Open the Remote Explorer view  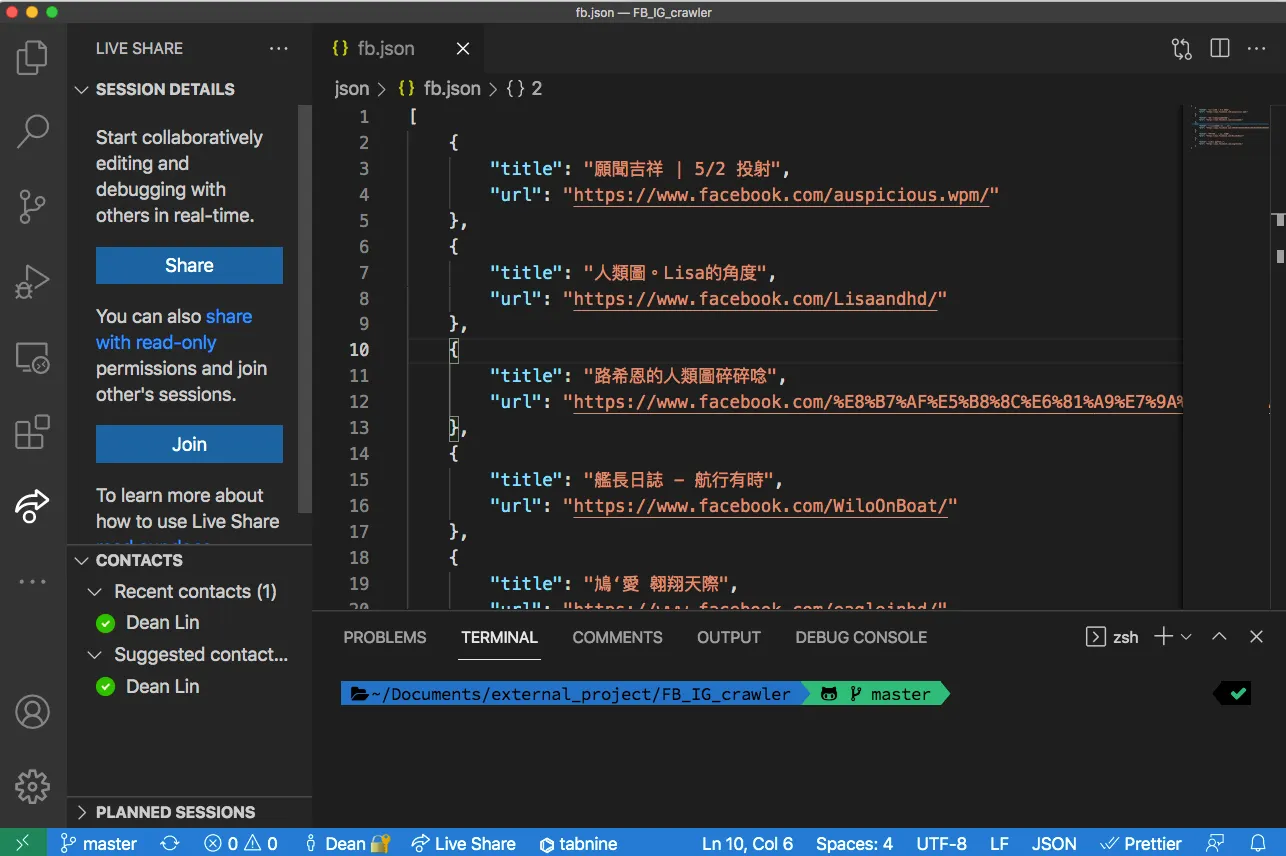(33, 357)
